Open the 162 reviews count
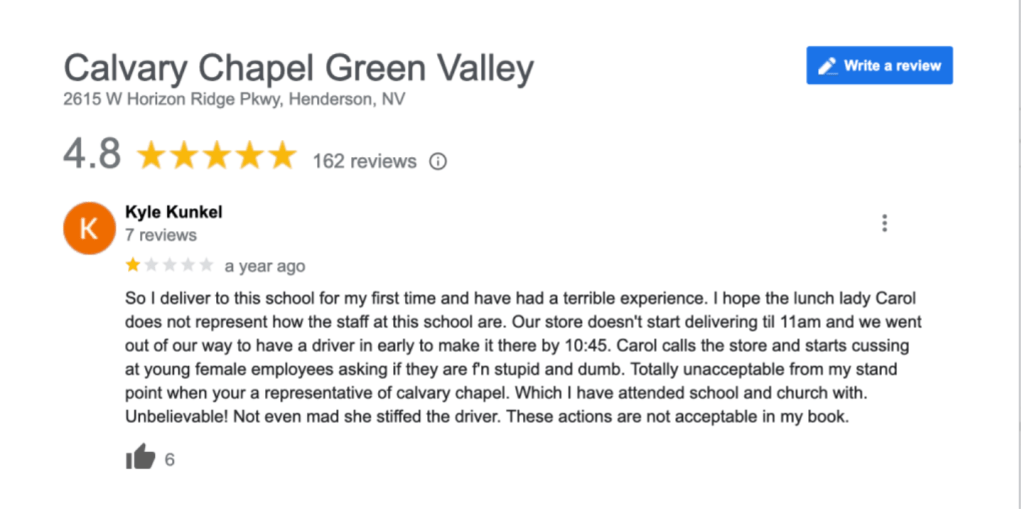 coord(364,161)
